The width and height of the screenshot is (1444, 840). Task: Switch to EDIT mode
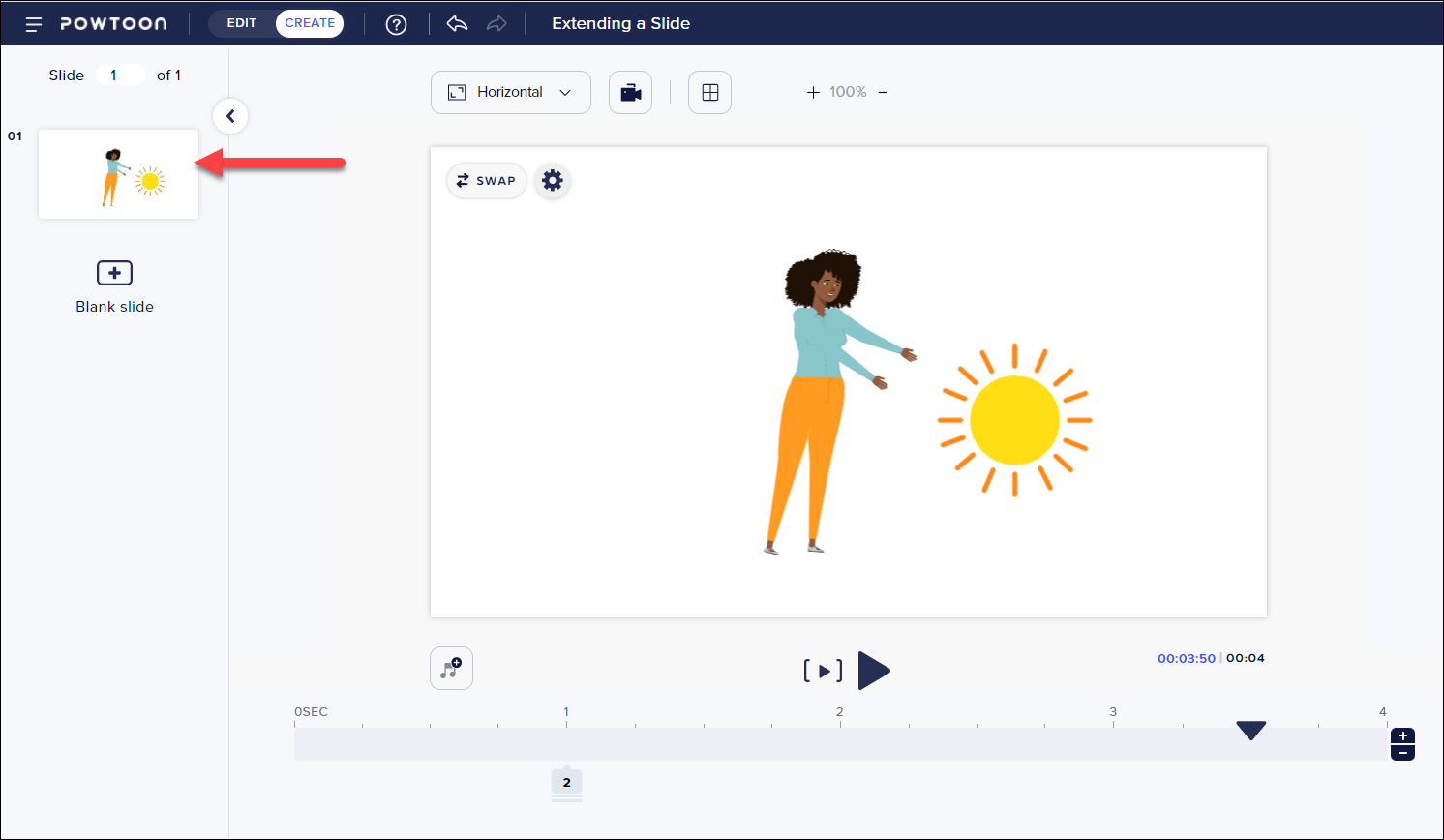[x=242, y=23]
